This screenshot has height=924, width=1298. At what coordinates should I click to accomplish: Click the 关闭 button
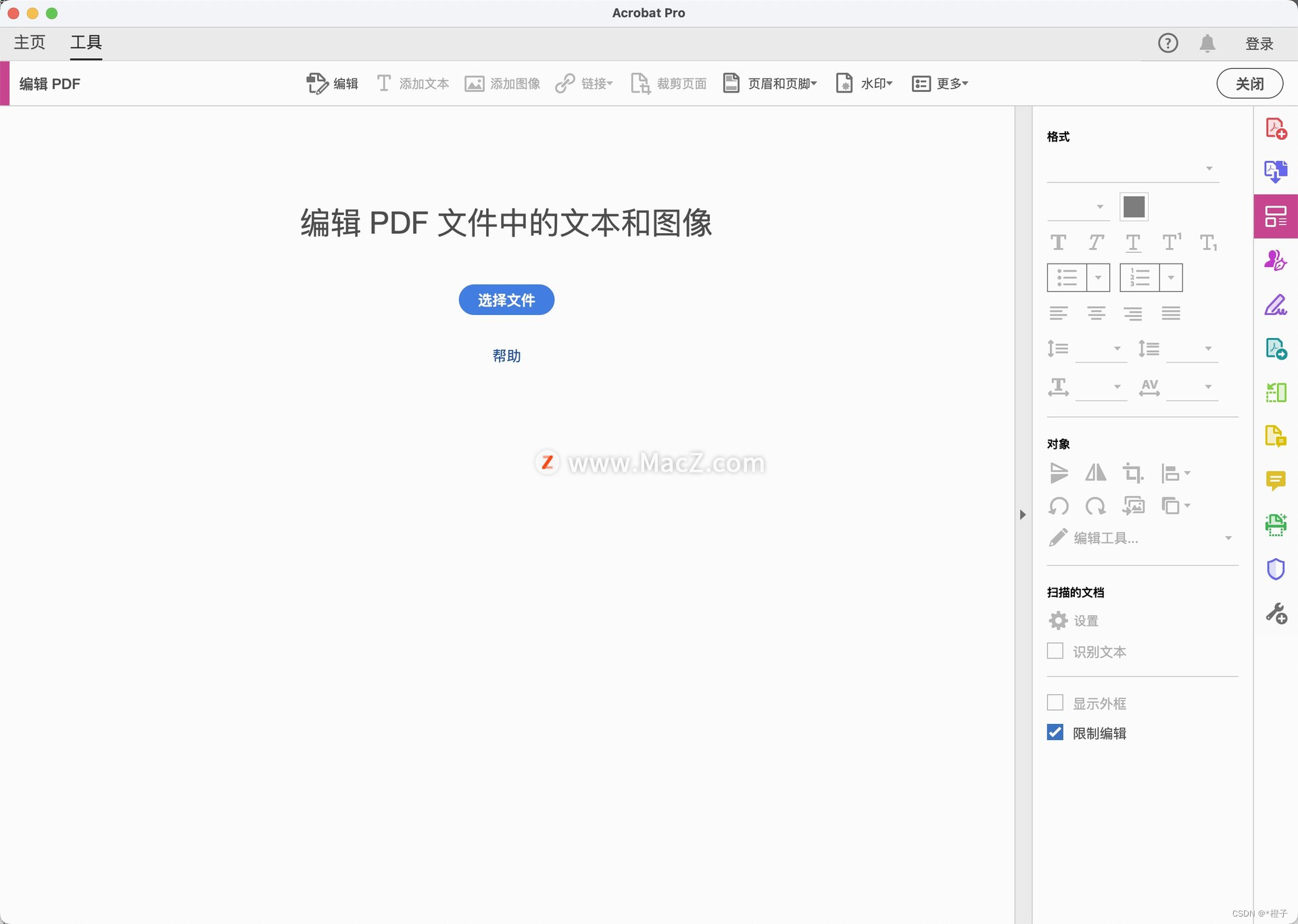tap(1249, 83)
